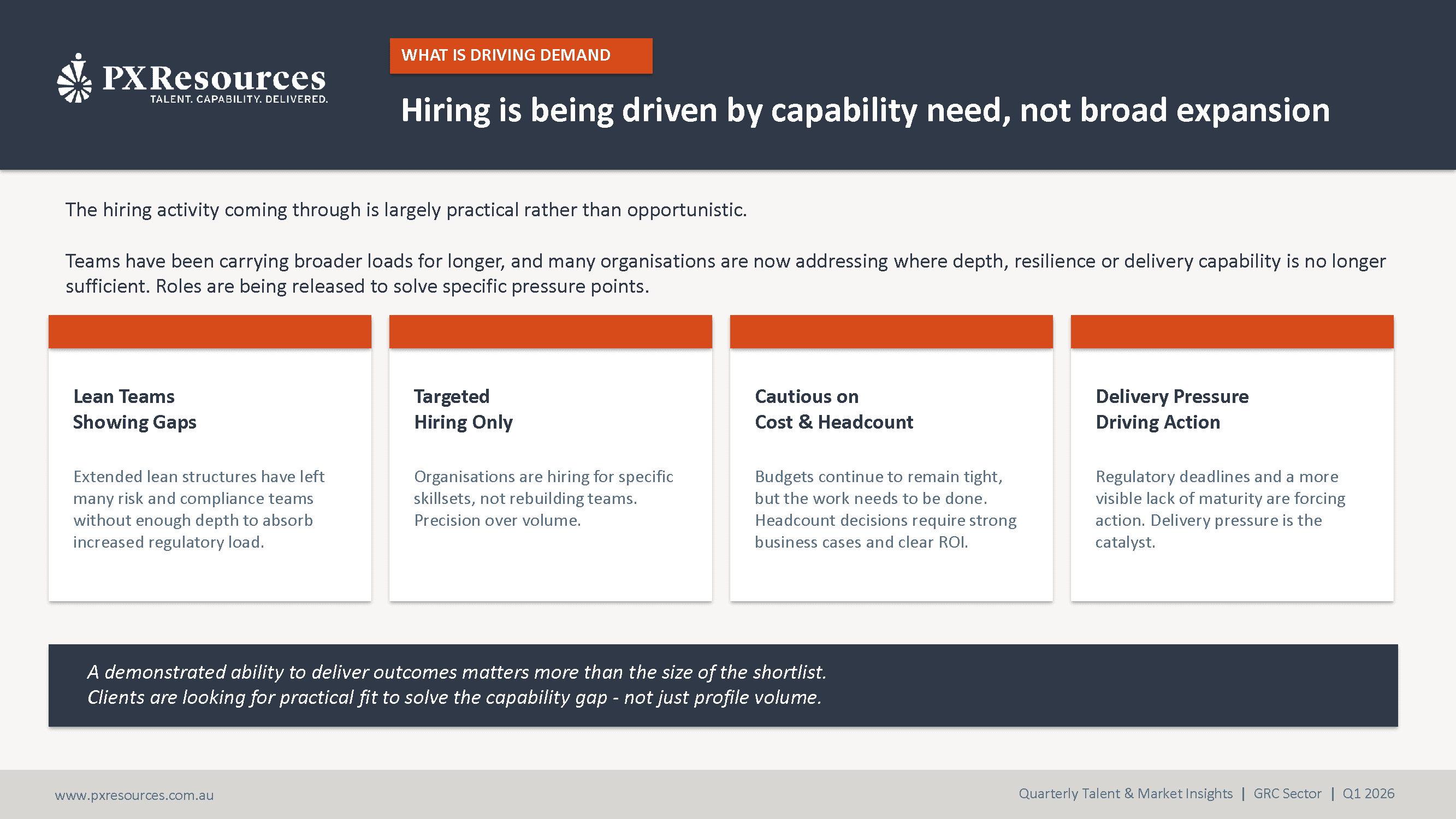Click the 'What Is Driving Demand' orange label

pos(520,55)
